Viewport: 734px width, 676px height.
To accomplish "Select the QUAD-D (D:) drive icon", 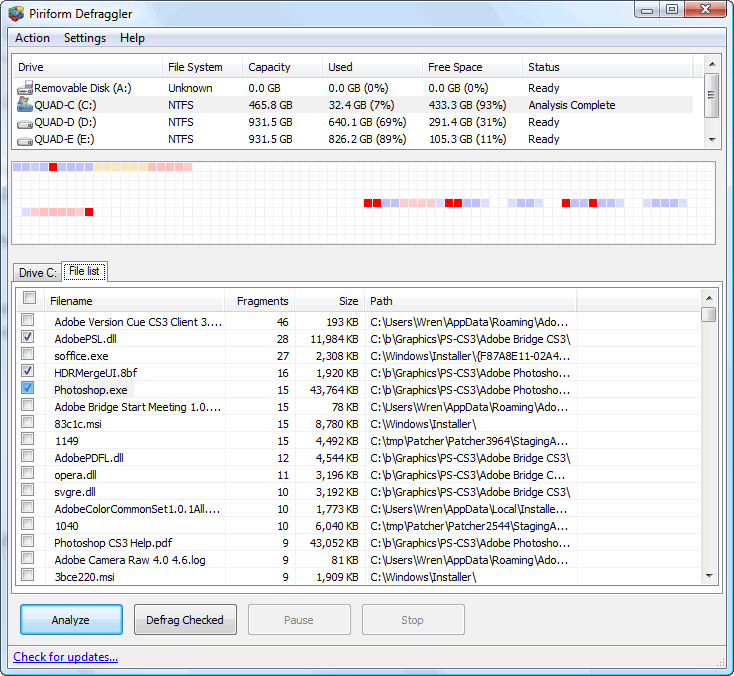I will (x=25, y=124).
